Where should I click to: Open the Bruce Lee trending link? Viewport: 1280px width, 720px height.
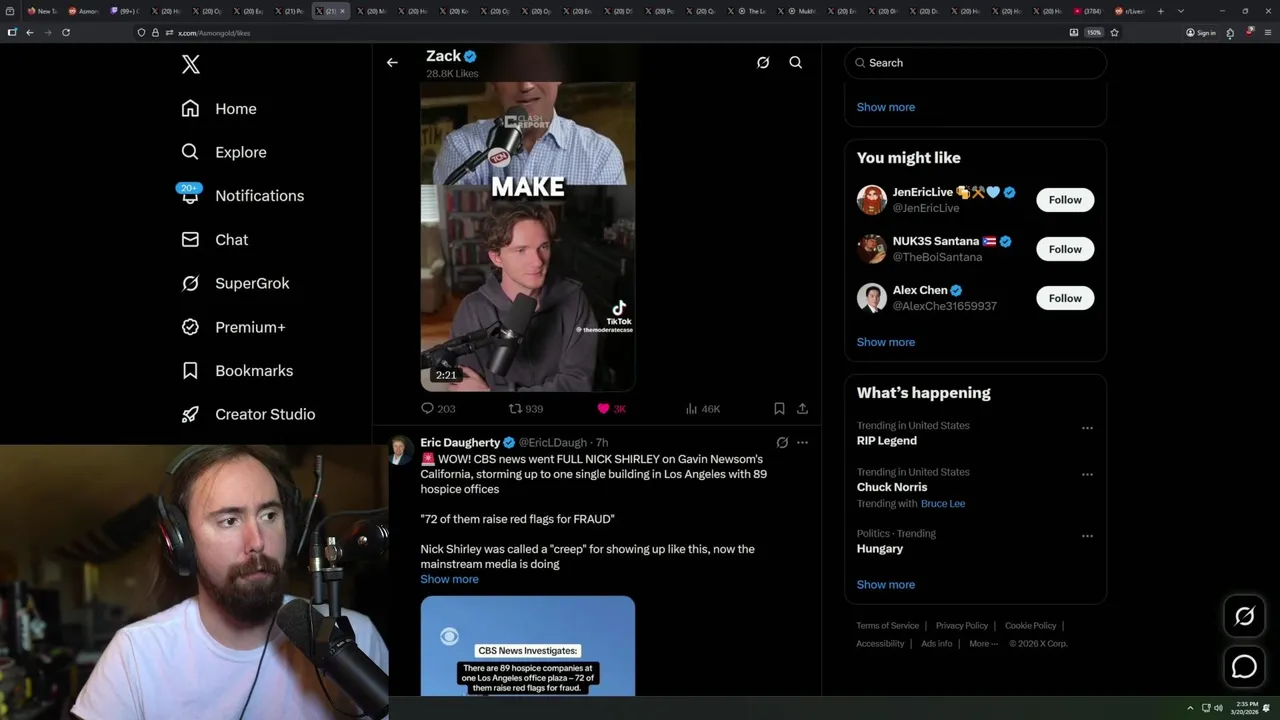(x=943, y=503)
